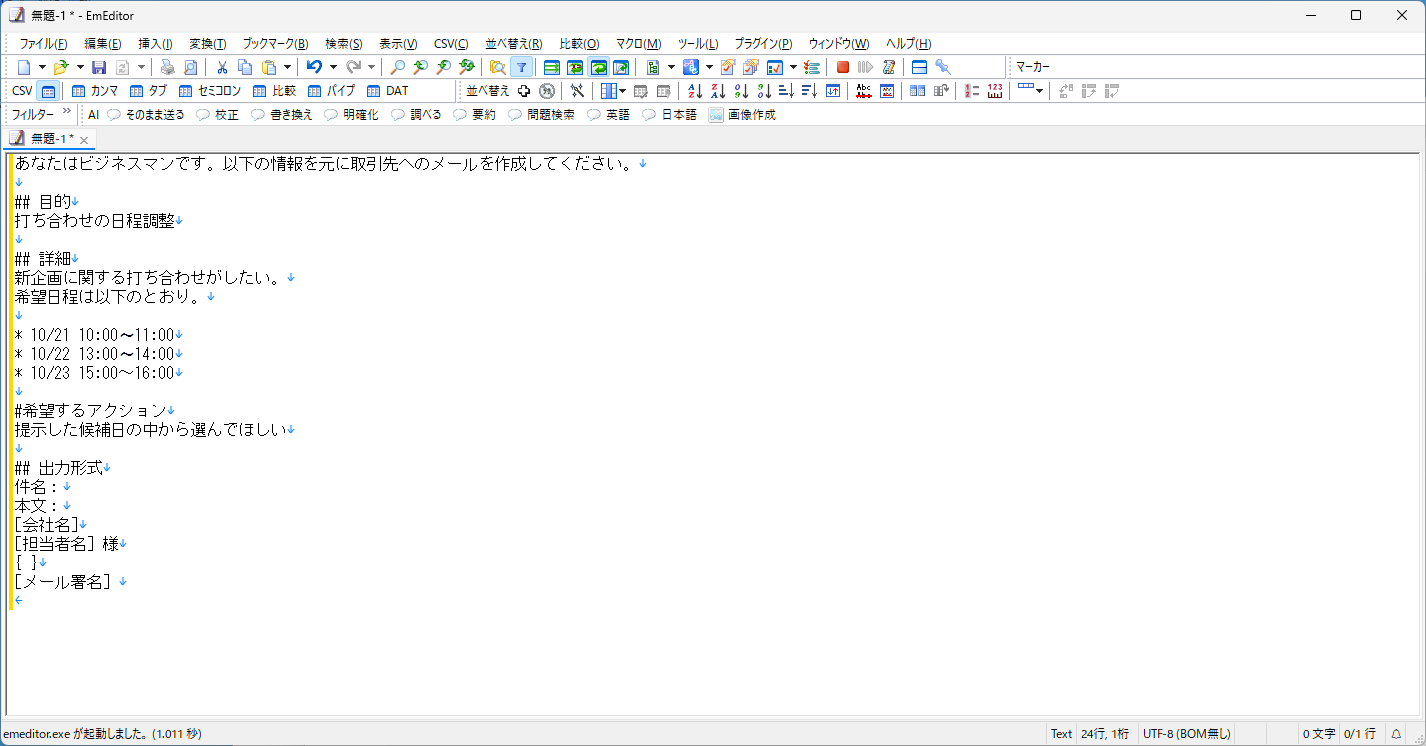Click the 要約 AI filter button
Screen dimensions: 1426x746
coord(474,114)
